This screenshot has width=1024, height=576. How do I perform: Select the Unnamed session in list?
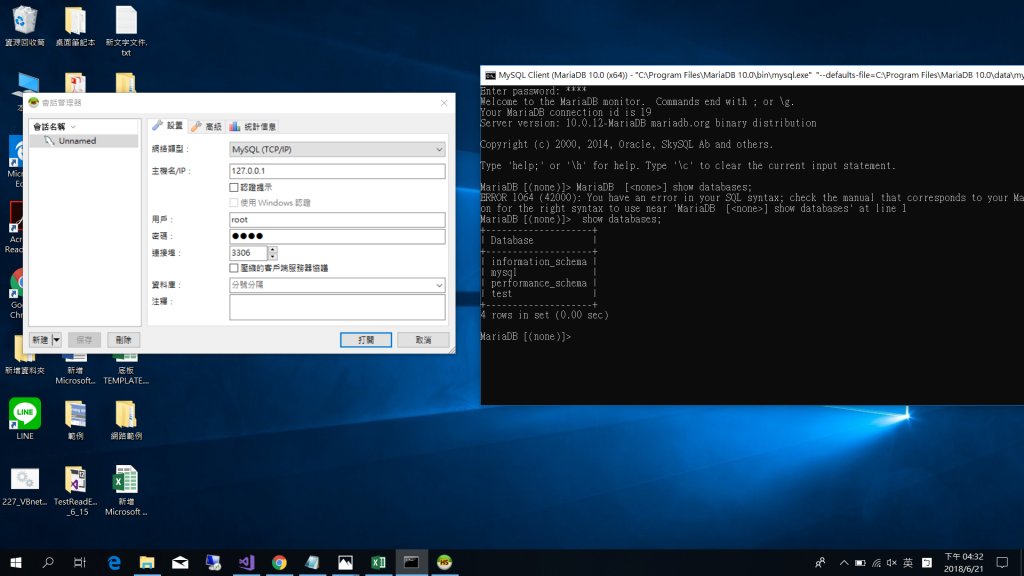click(84, 141)
